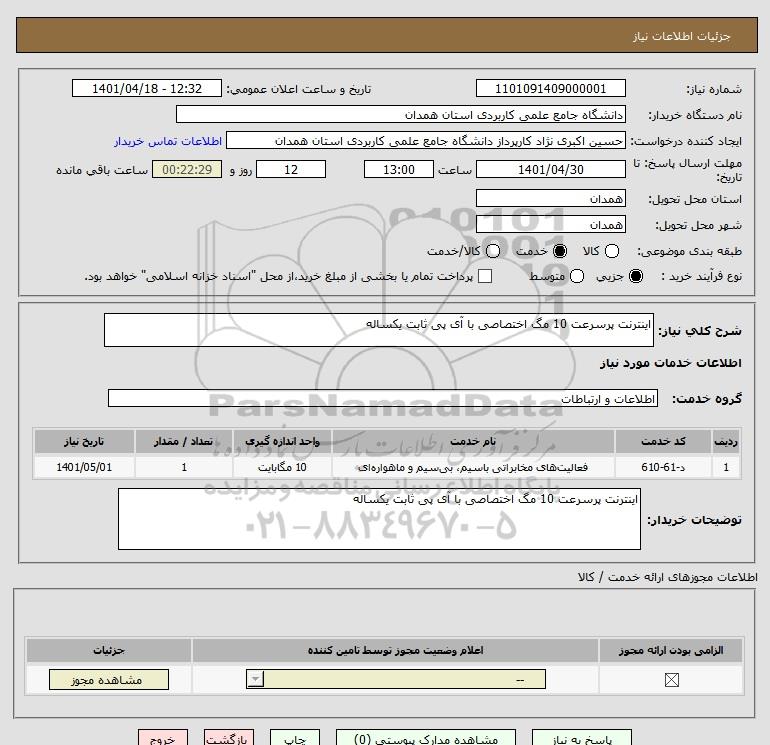Select the جزیی purchase type radio
The width and height of the screenshot is (770, 745).
tap(635, 276)
